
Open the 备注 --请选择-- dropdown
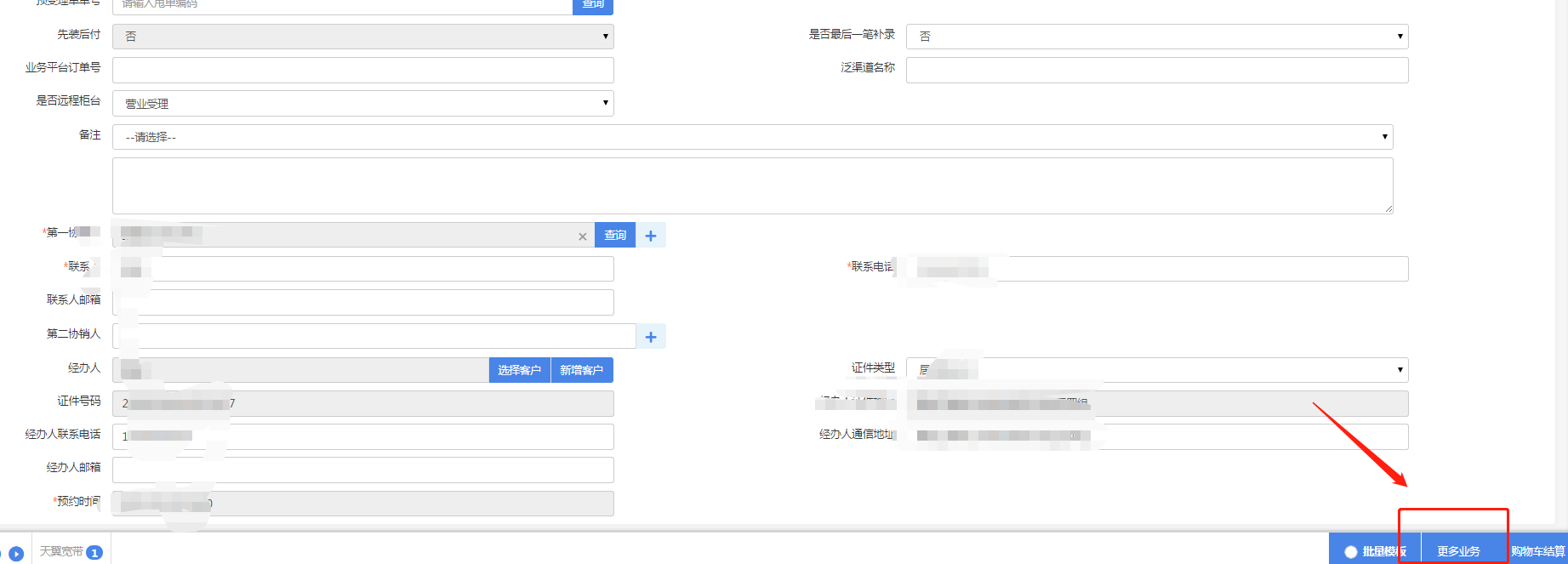click(752, 137)
